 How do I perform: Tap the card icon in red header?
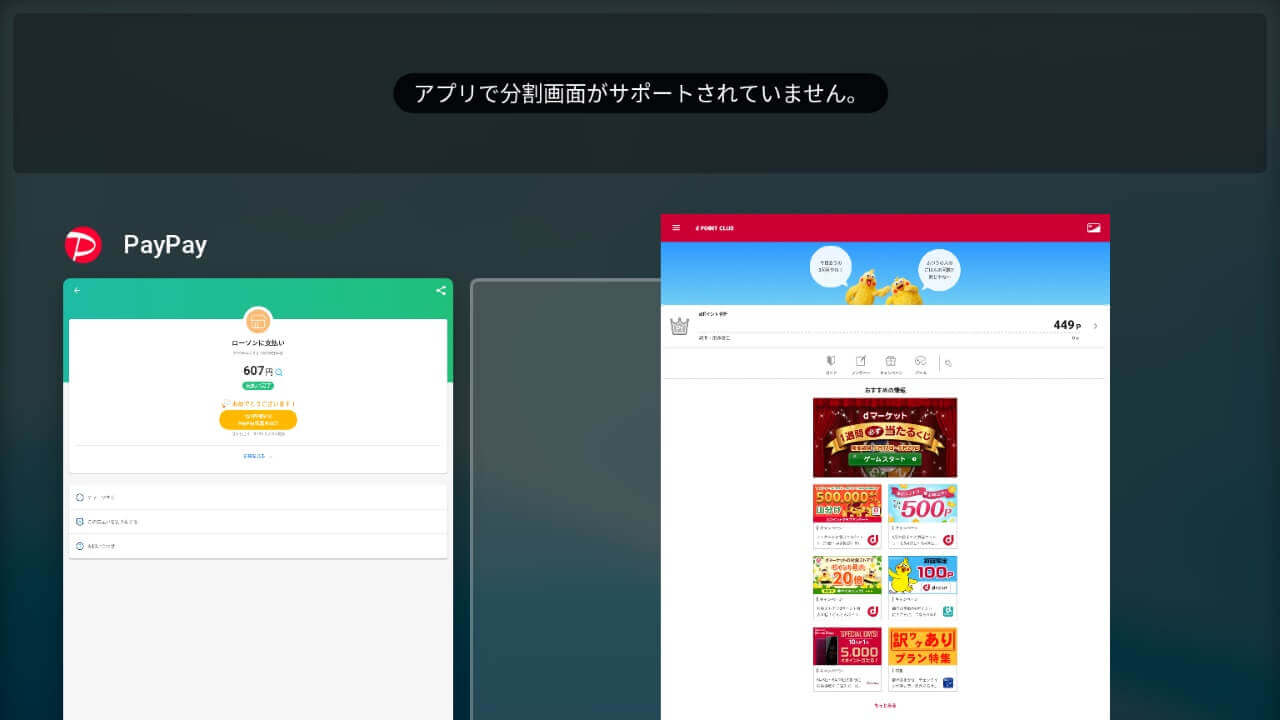point(1093,228)
